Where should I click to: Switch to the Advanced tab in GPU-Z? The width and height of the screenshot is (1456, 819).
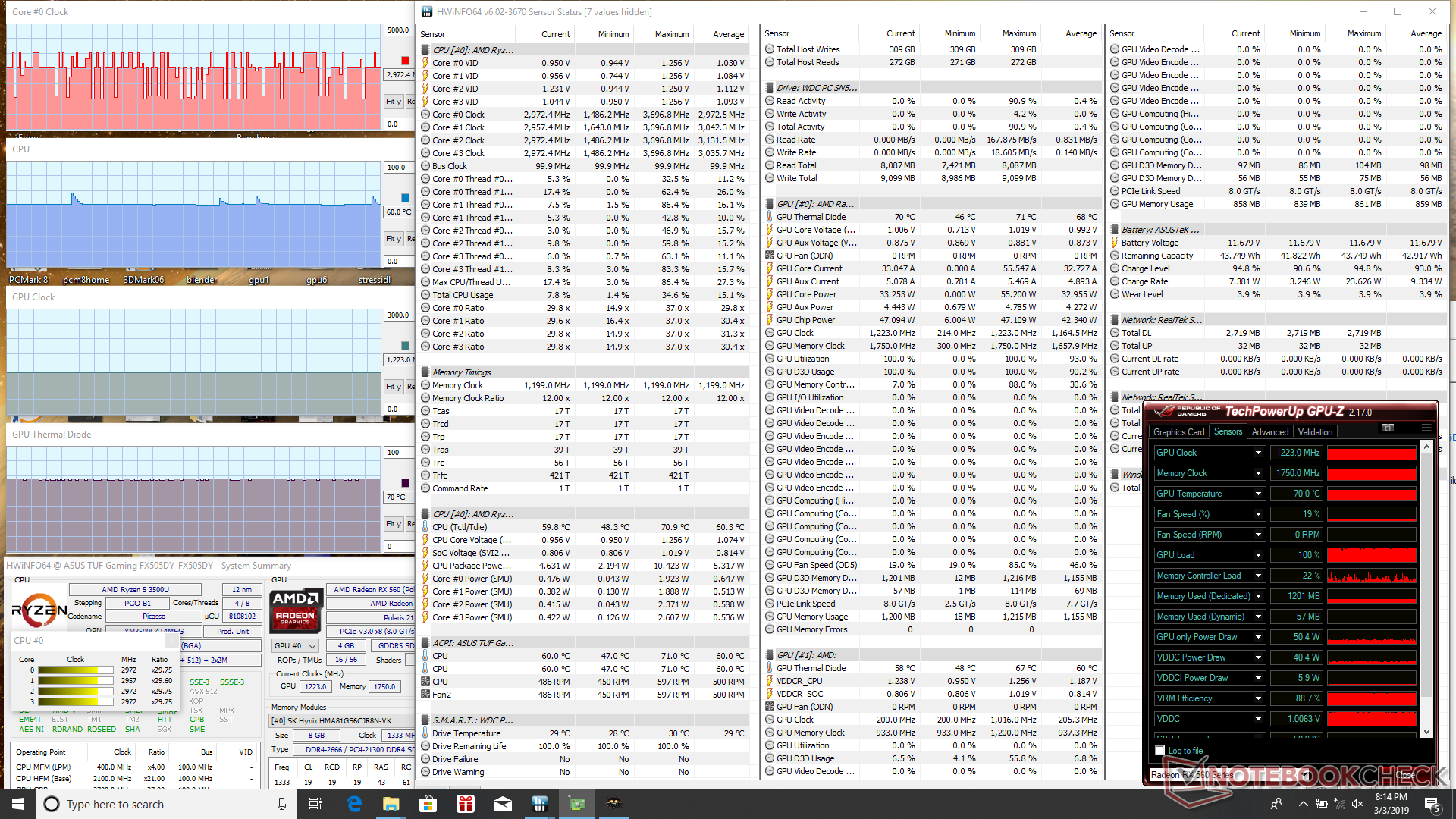pyautogui.click(x=1269, y=432)
